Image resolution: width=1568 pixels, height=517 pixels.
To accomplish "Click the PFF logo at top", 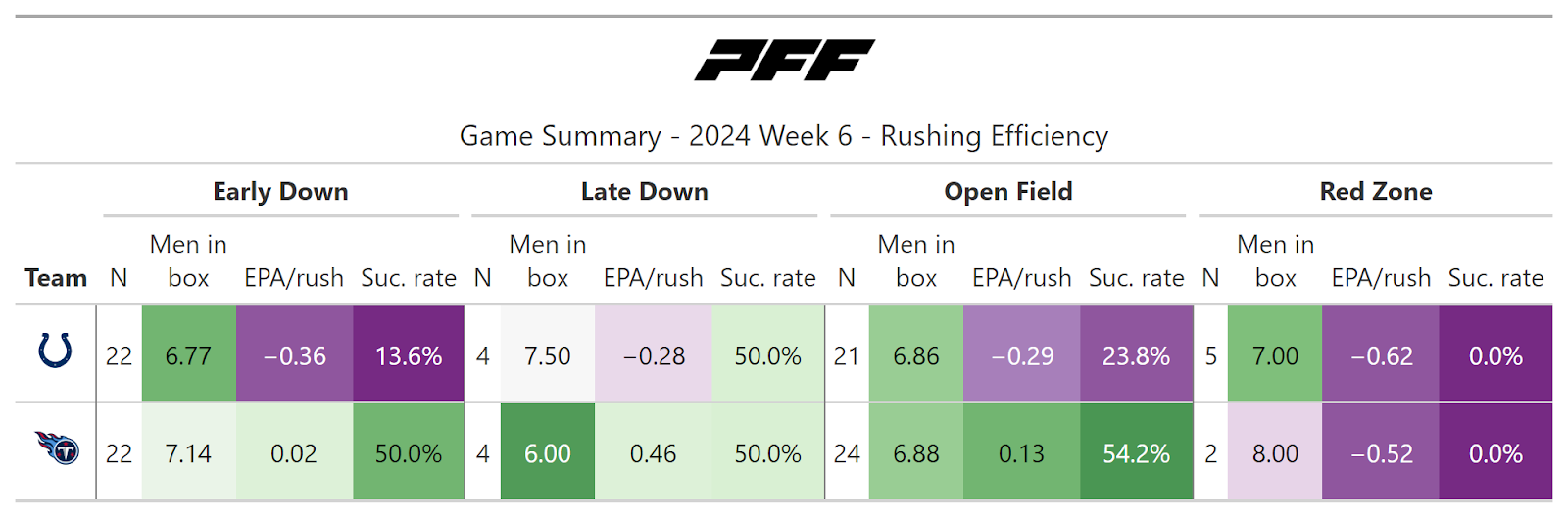I will [784, 61].
